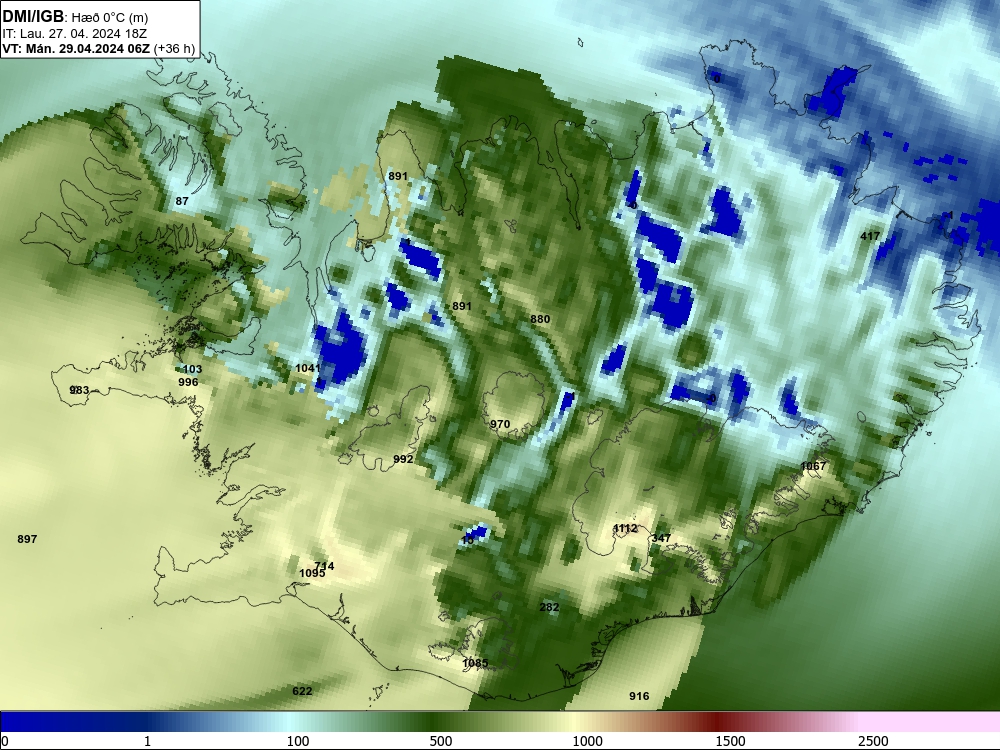Click the map value 996
Screen dimensions: 1000x750
point(188,382)
